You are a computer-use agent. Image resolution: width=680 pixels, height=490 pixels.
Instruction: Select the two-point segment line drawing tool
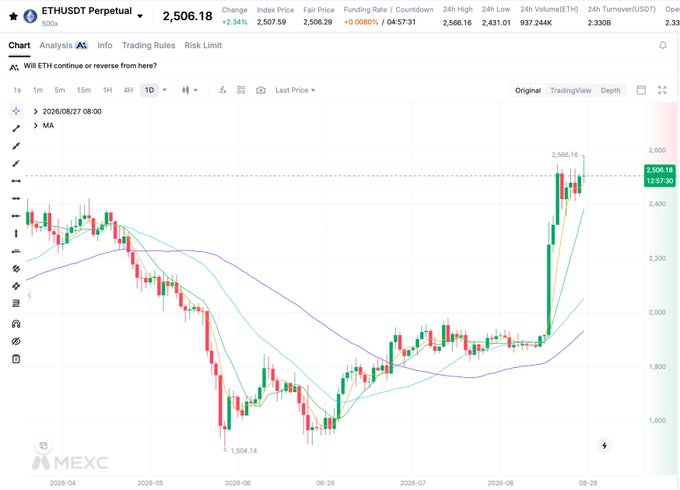[x=16, y=128]
